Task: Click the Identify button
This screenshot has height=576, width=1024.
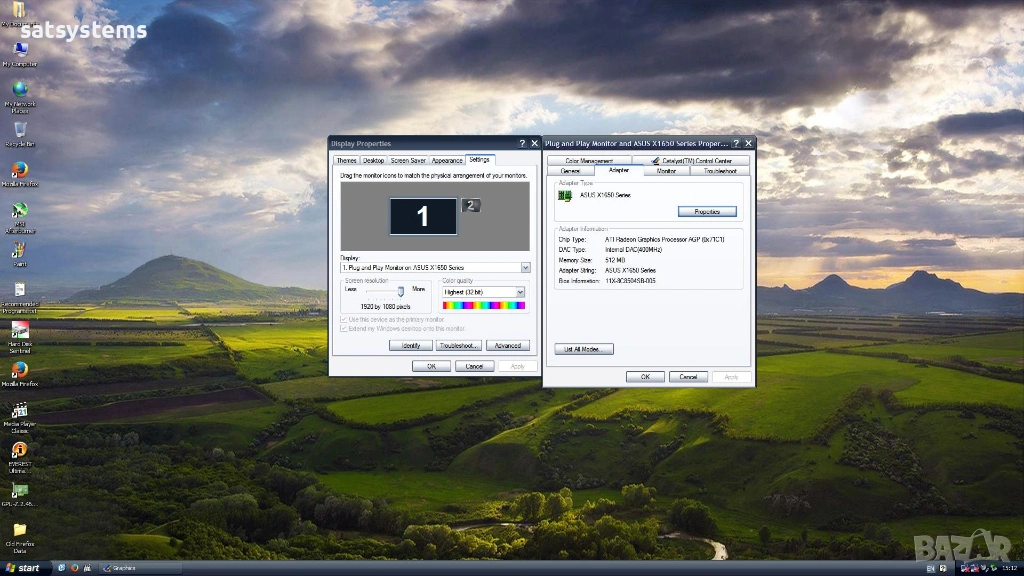Action: [410, 345]
